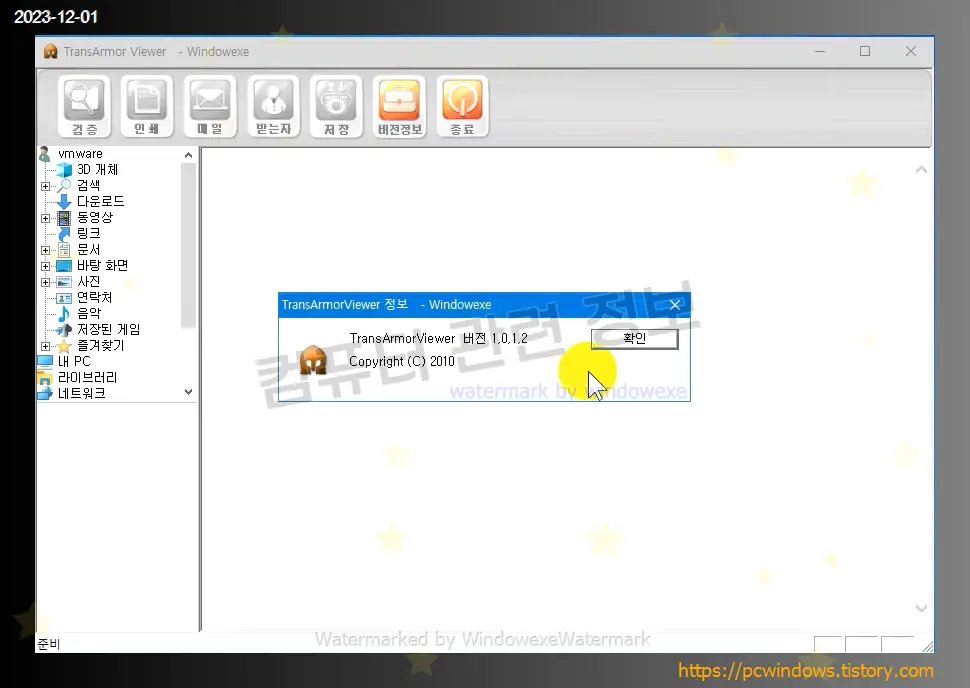
Task: Select the 다운로드 folder in tree
Action: [100, 201]
